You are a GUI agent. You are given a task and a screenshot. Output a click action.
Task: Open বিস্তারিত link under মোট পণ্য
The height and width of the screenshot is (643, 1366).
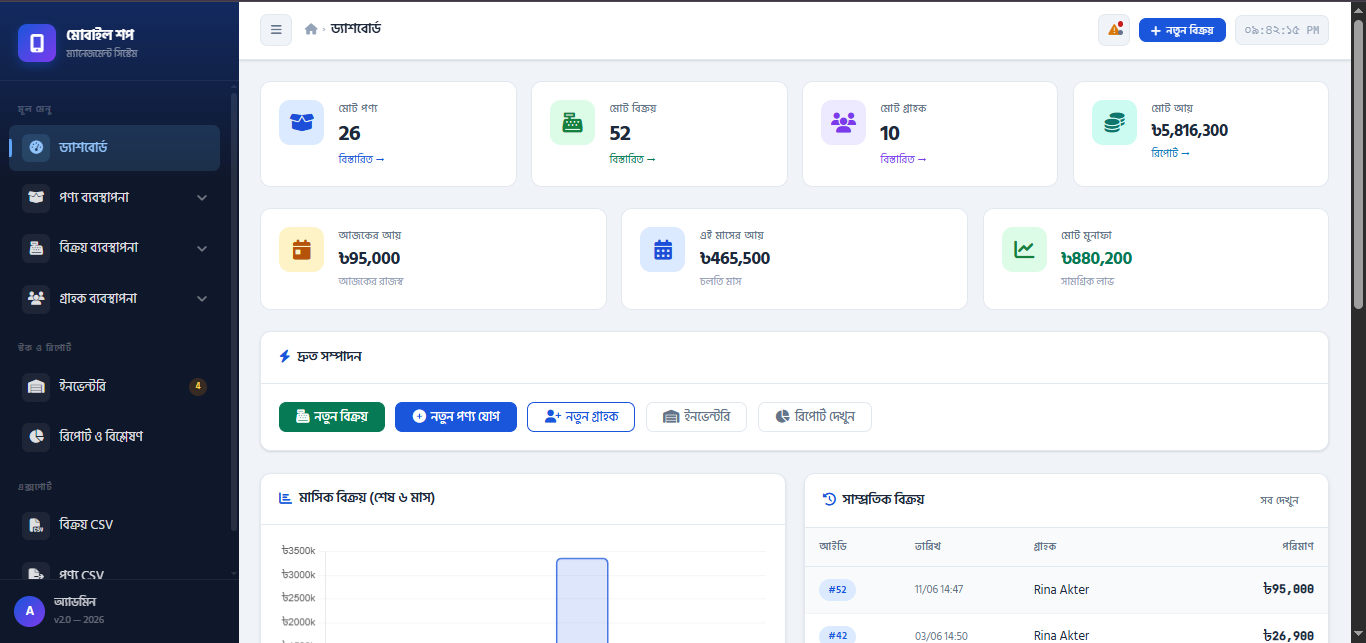tap(361, 159)
